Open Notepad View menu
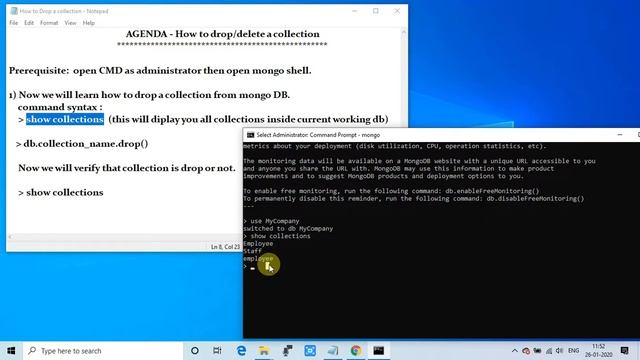Viewport: 640px width, 360px height. point(70,23)
